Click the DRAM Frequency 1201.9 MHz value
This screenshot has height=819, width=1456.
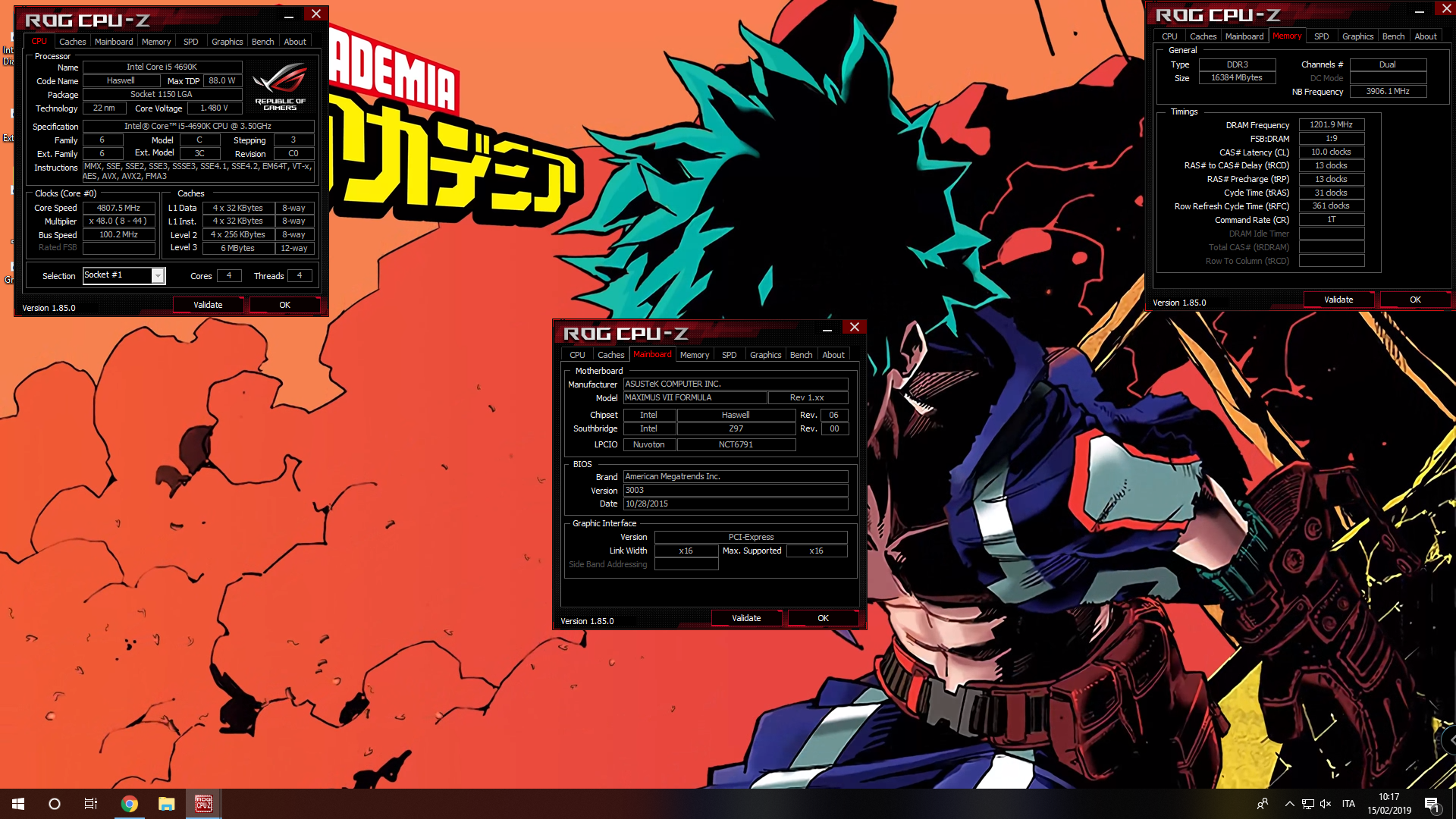tap(1332, 124)
